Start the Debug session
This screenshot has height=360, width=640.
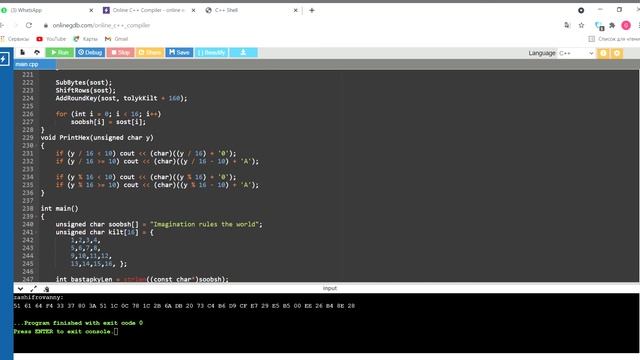coord(90,53)
